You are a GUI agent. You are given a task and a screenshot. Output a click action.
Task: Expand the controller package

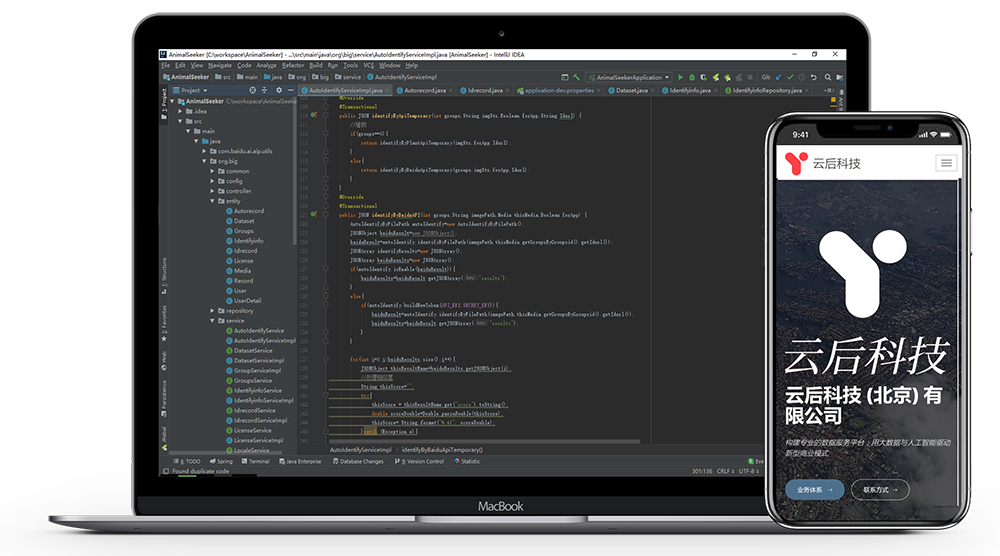212,191
